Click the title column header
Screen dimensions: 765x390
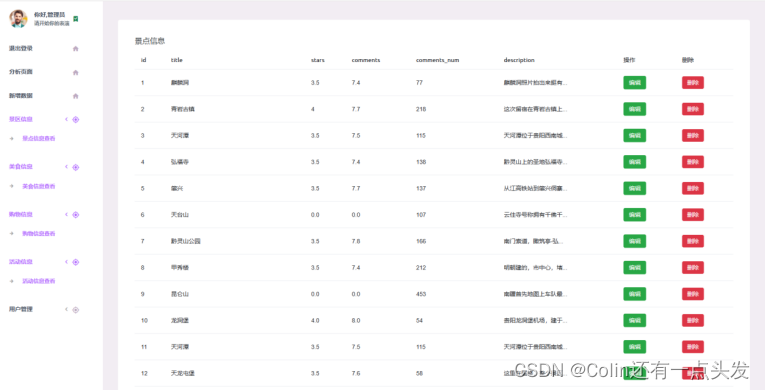point(177,60)
